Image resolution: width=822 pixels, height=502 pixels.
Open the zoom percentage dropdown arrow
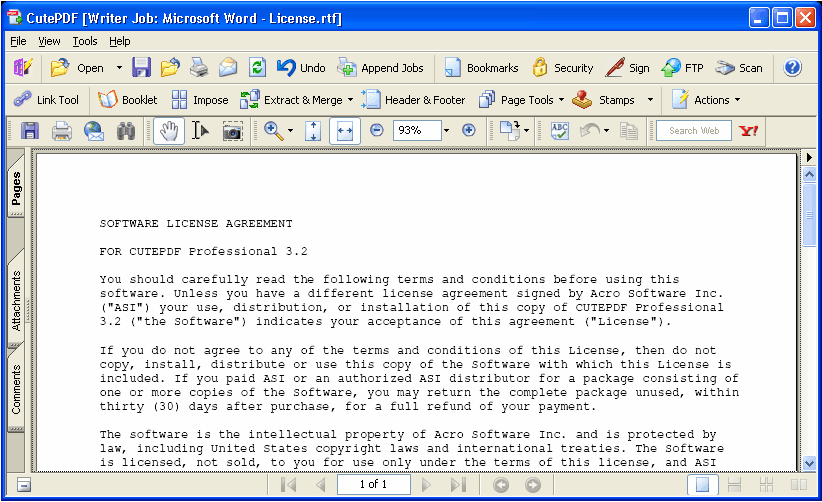447,130
